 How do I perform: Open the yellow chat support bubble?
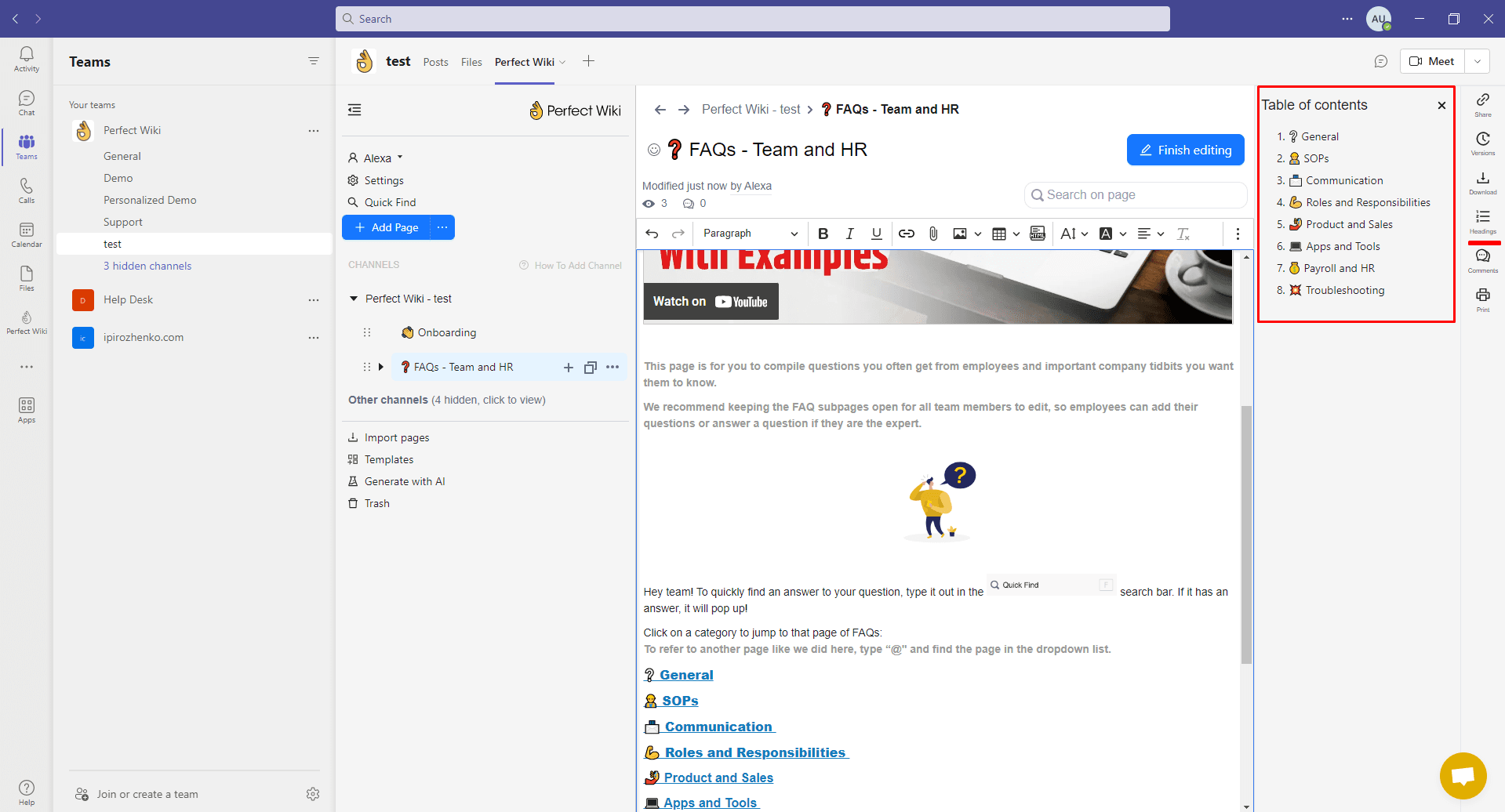[x=1463, y=776]
